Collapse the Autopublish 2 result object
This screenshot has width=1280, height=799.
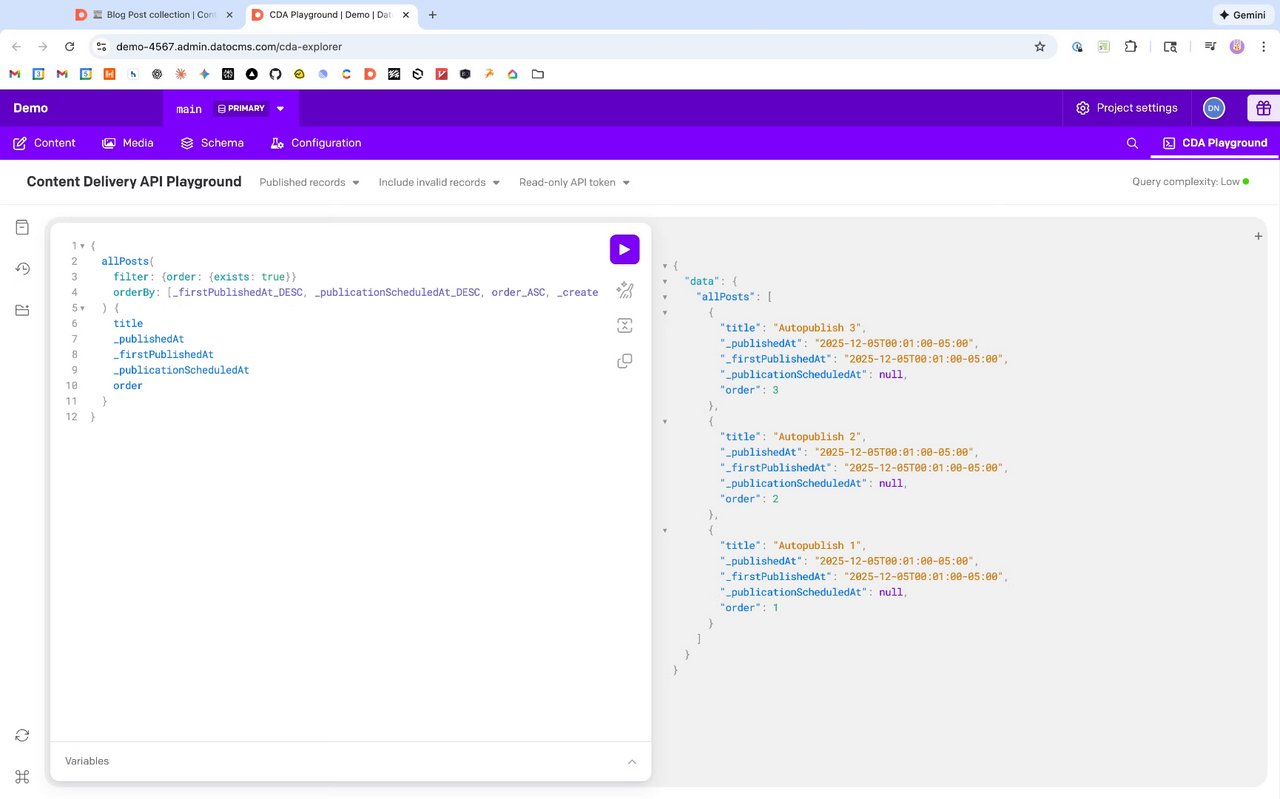point(665,421)
